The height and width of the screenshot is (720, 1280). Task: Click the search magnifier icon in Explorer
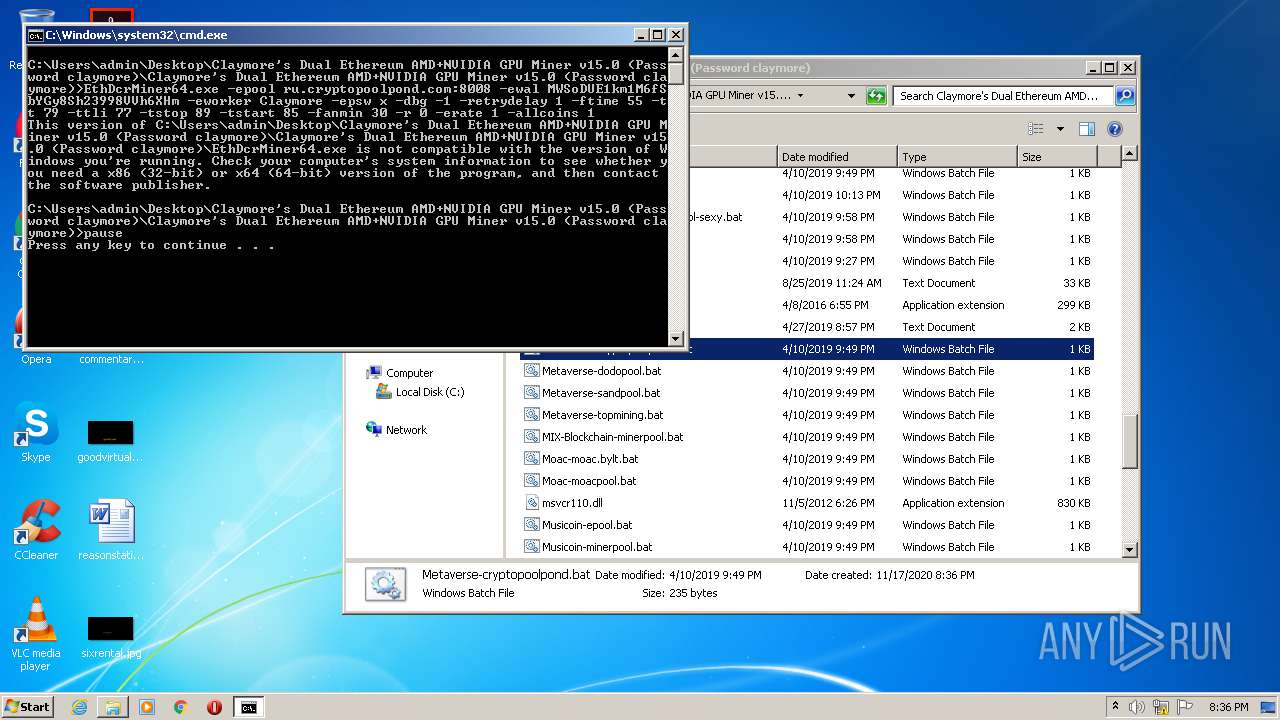[x=1125, y=96]
